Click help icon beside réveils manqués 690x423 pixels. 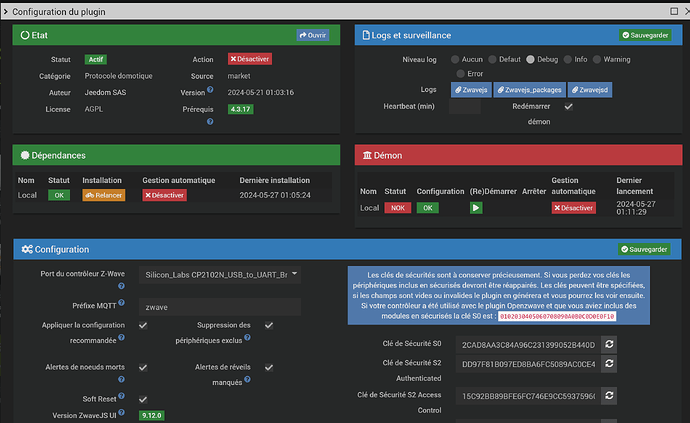247,379
